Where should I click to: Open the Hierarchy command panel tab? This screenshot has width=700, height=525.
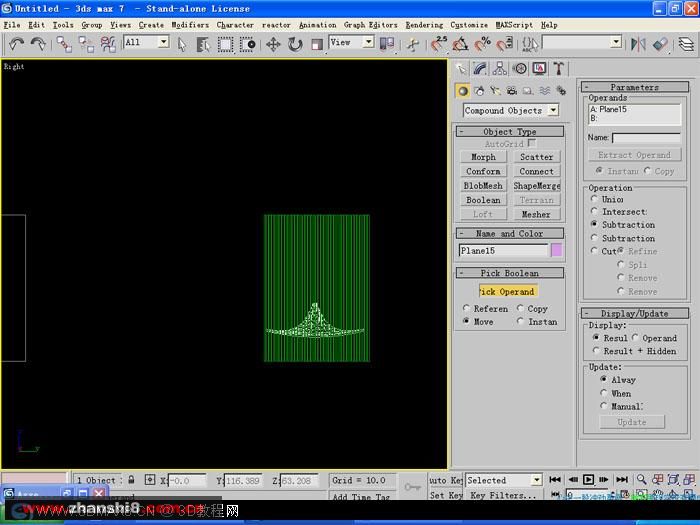click(500, 68)
